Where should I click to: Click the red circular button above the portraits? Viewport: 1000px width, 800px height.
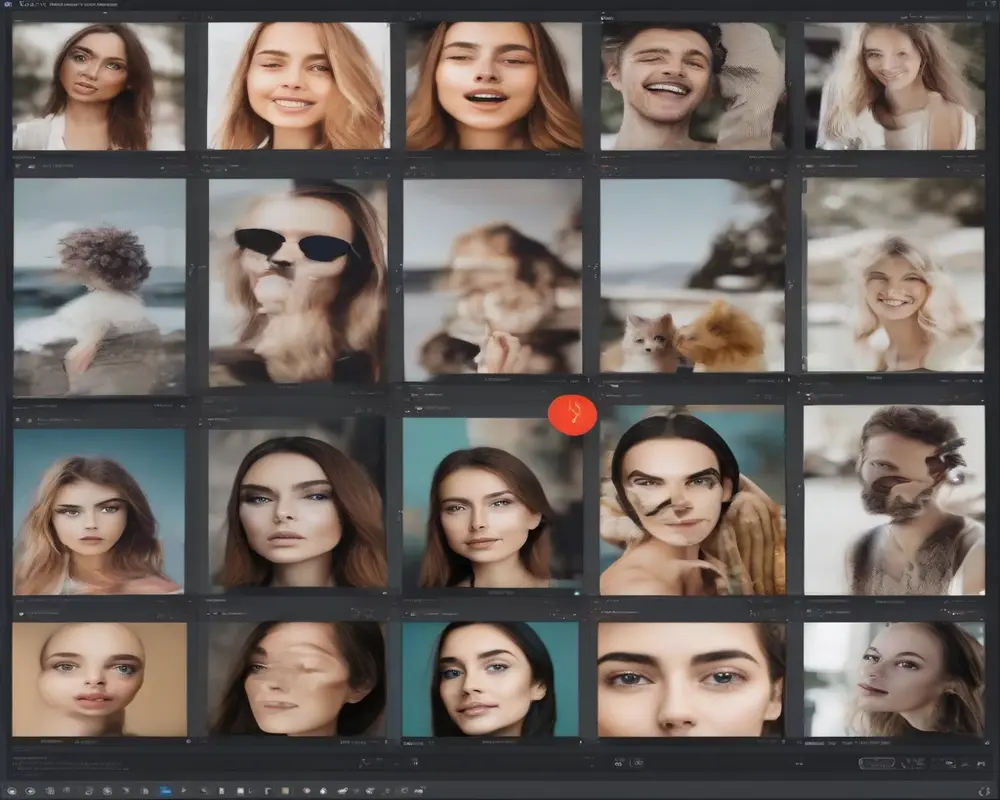click(572, 415)
